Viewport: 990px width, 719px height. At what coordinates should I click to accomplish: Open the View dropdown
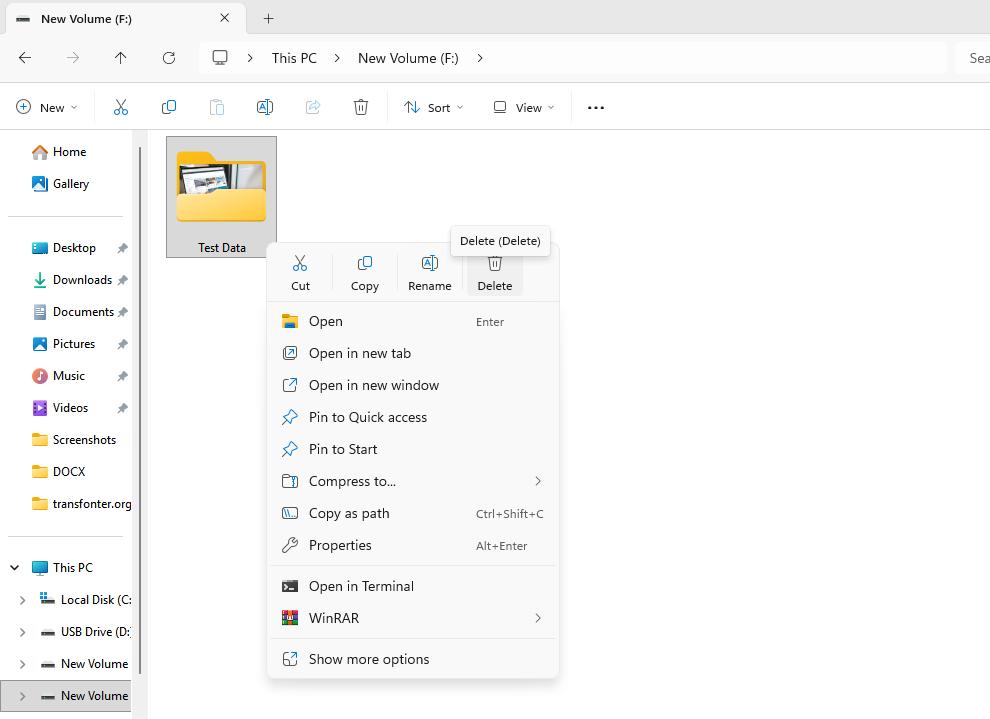[x=524, y=107]
